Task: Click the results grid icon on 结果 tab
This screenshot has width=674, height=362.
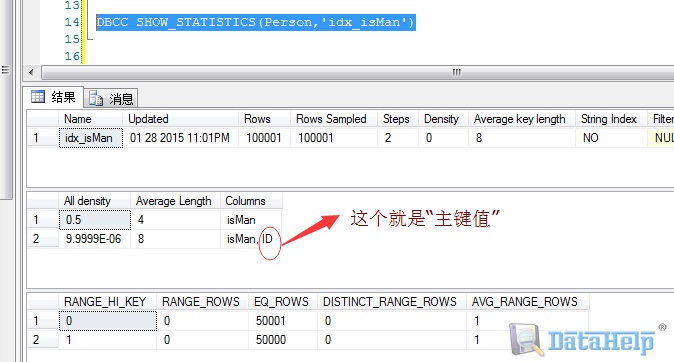Action: (38, 97)
